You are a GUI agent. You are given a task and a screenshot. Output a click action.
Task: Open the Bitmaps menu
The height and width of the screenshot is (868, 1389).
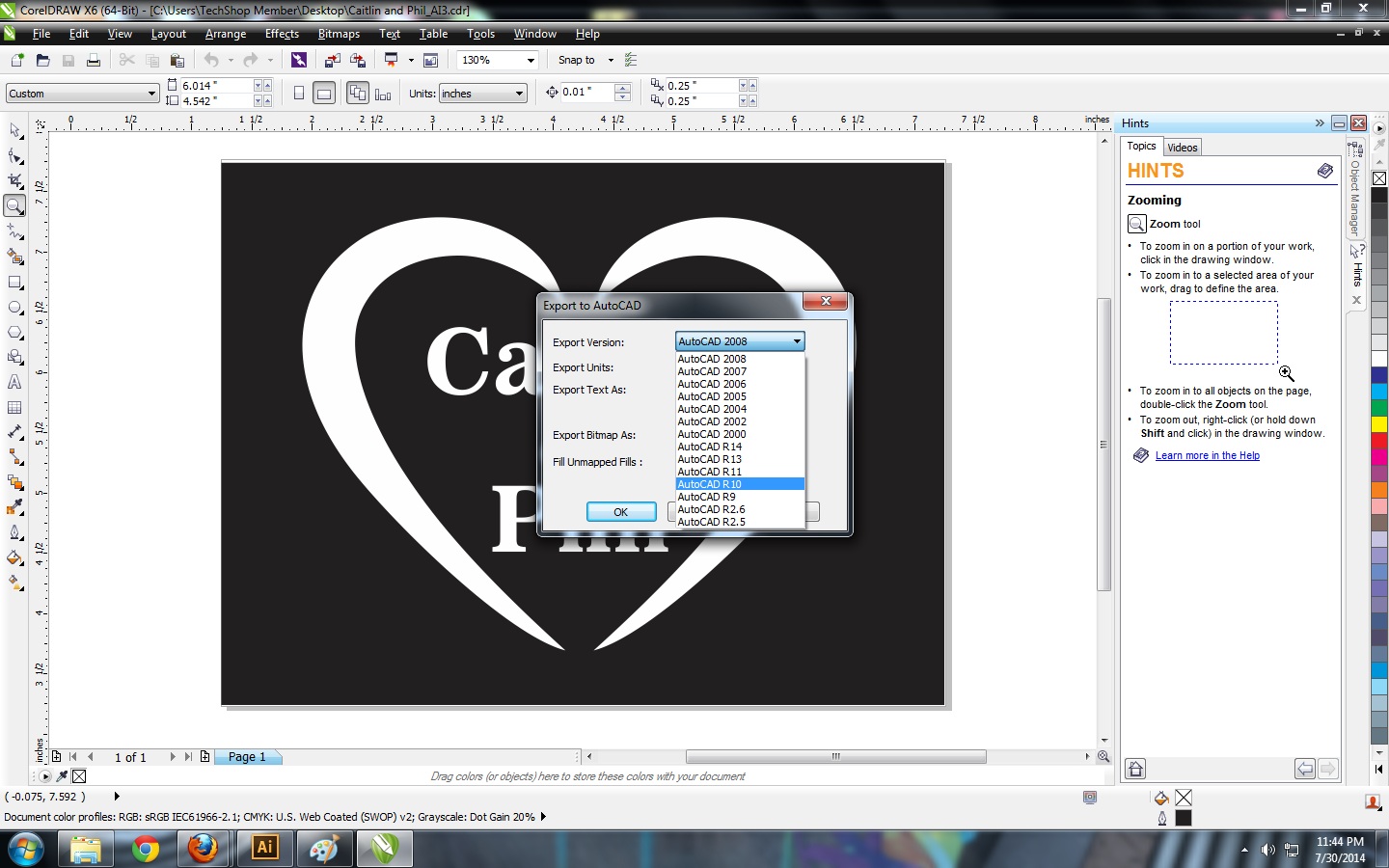pos(339,34)
